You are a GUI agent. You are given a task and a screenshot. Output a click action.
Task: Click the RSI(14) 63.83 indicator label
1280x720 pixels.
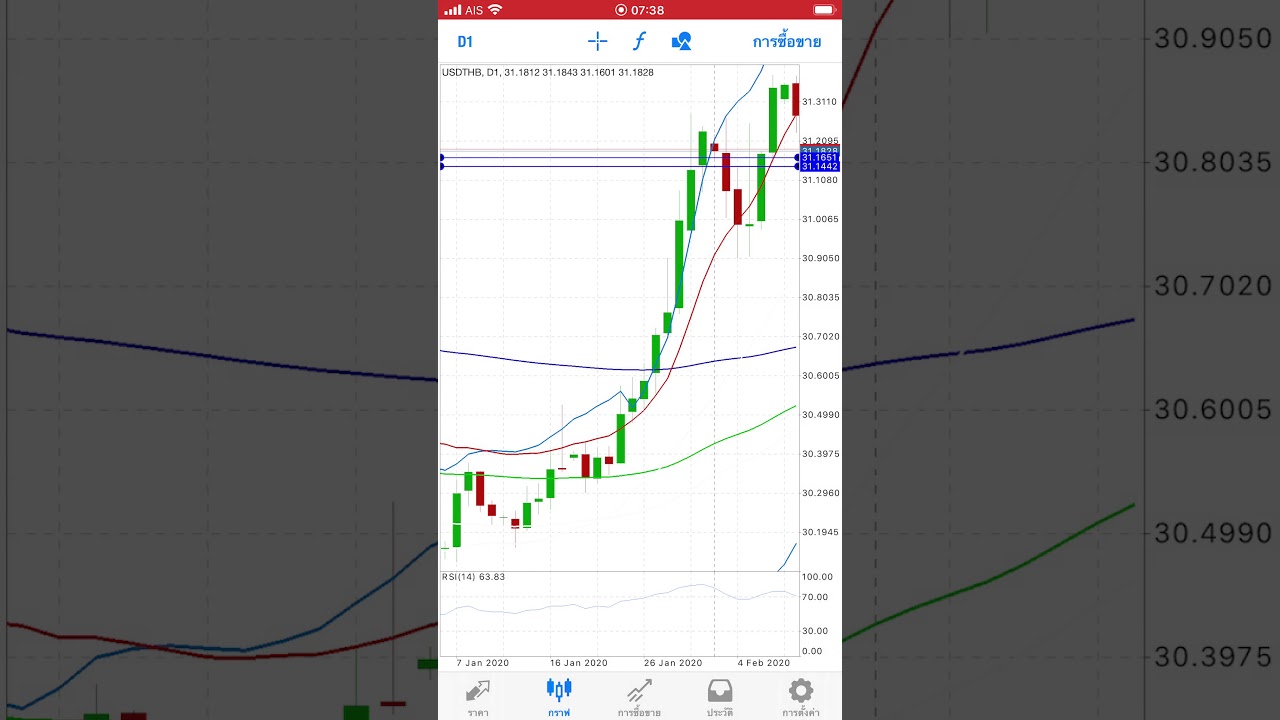click(x=474, y=577)
